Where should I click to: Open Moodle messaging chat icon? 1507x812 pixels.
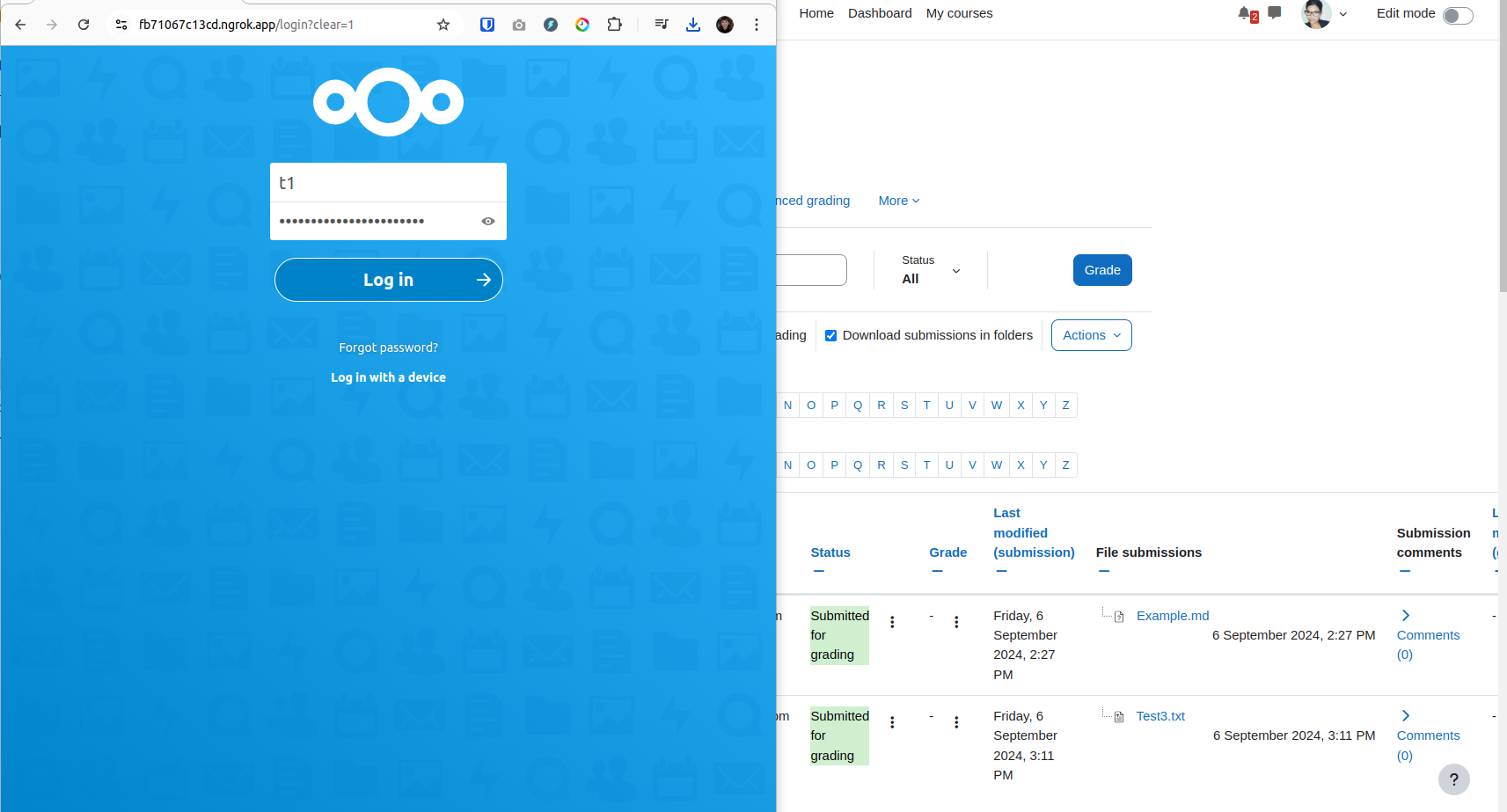[1275, 12]
